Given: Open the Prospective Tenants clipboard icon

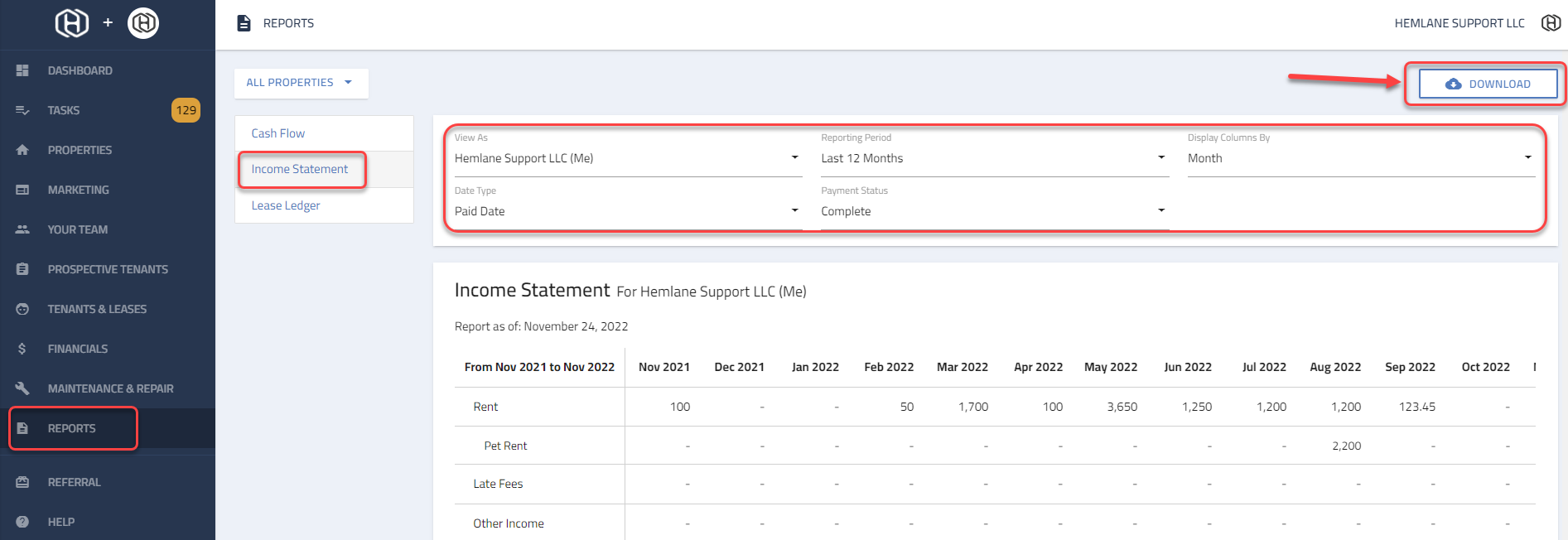Looking at the screenshot, I should point(22,269).
